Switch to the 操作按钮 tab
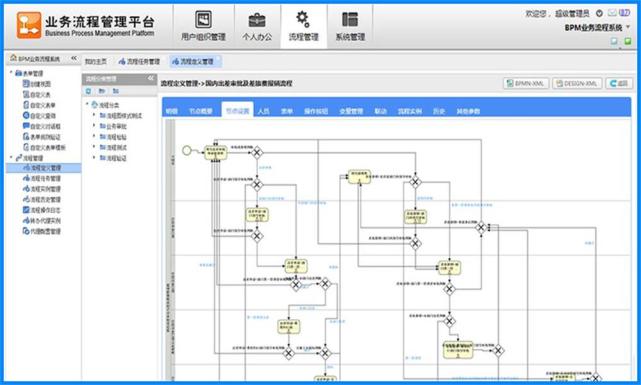The width and height of the screenshot is (641, 385). (x=316, y=111)
